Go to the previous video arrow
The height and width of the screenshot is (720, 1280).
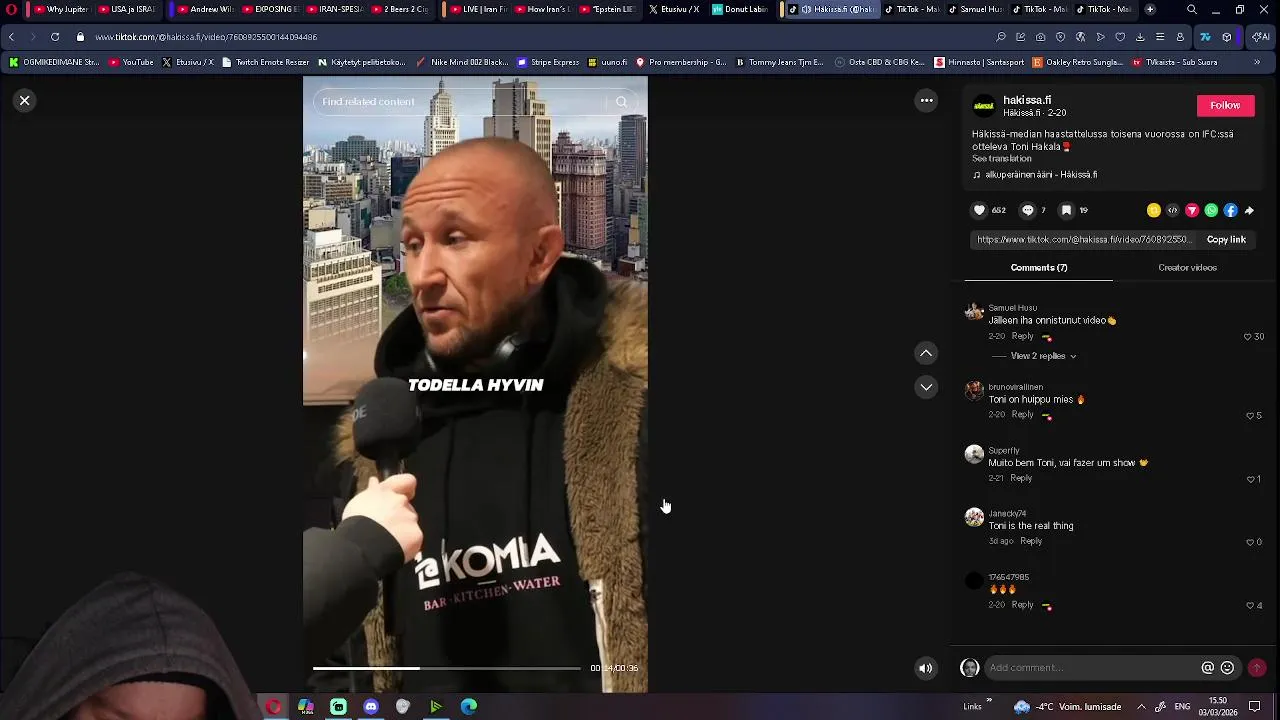click(926, 353)
